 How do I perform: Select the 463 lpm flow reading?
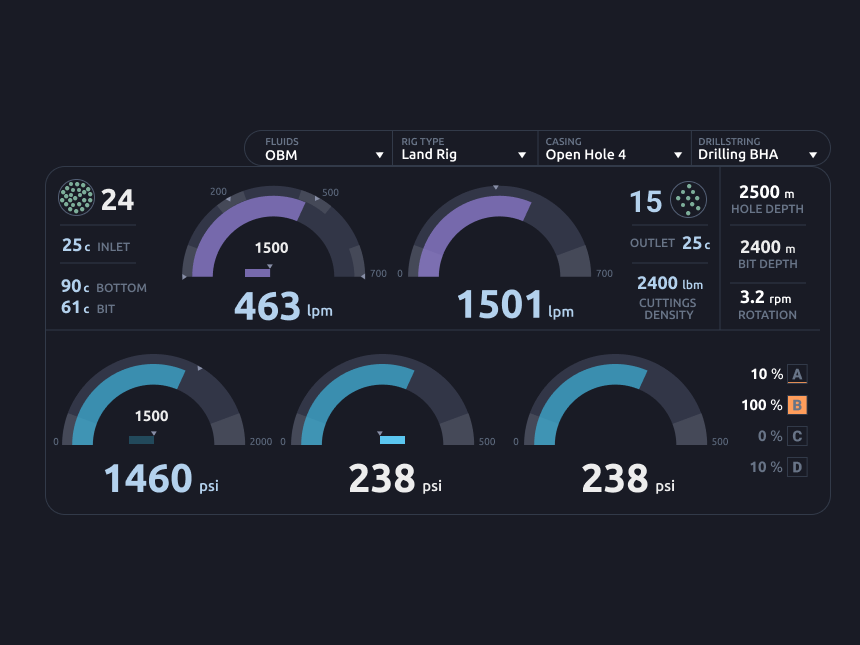[283, 306]
